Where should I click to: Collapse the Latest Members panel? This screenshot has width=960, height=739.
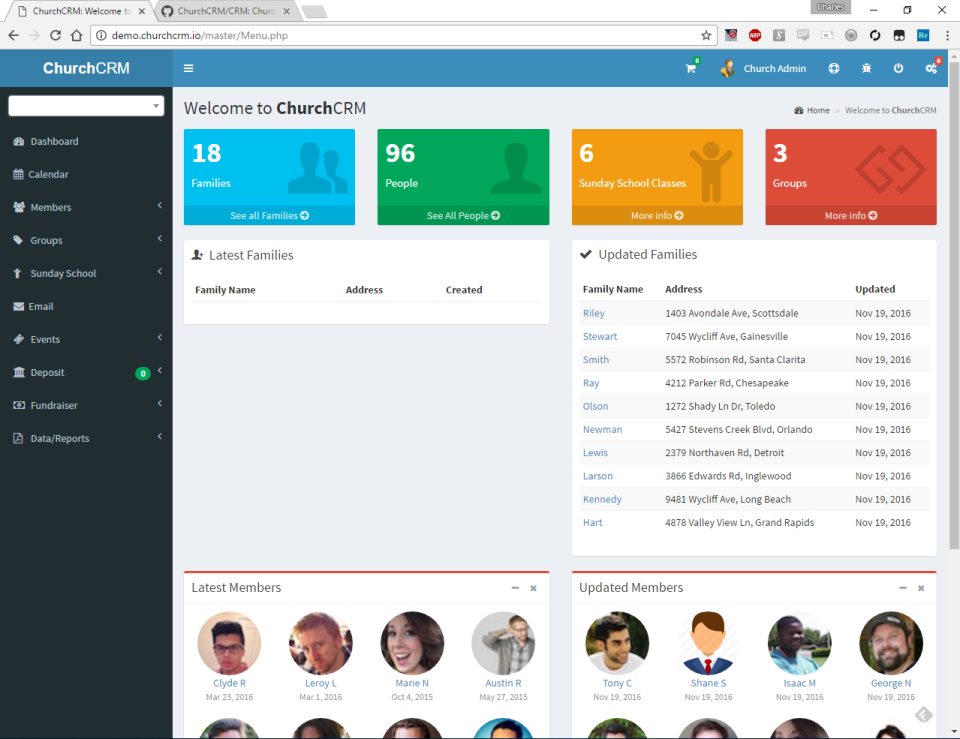click(514, 588)
